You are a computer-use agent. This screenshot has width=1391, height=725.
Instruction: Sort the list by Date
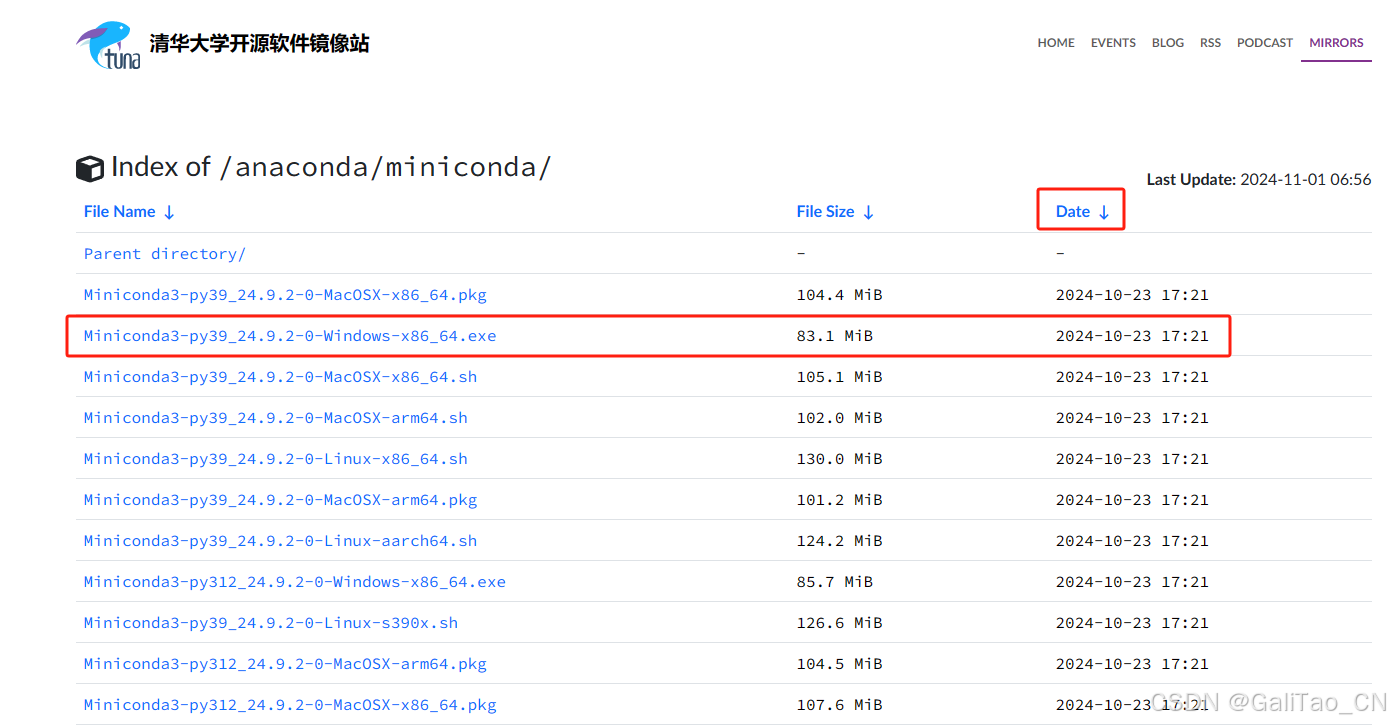(x=1082, y=212)
